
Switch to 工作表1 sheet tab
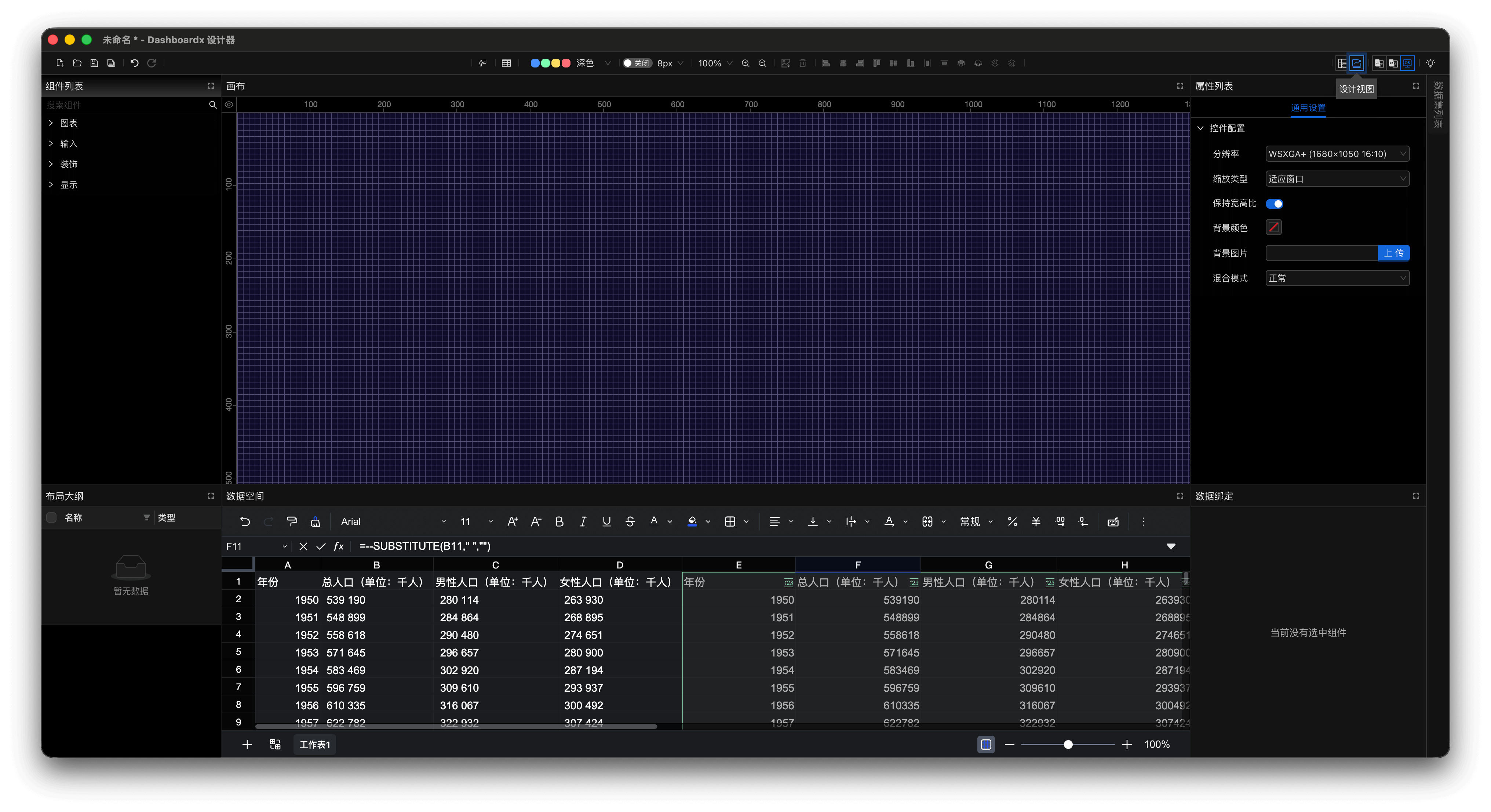tap(314, 744)
